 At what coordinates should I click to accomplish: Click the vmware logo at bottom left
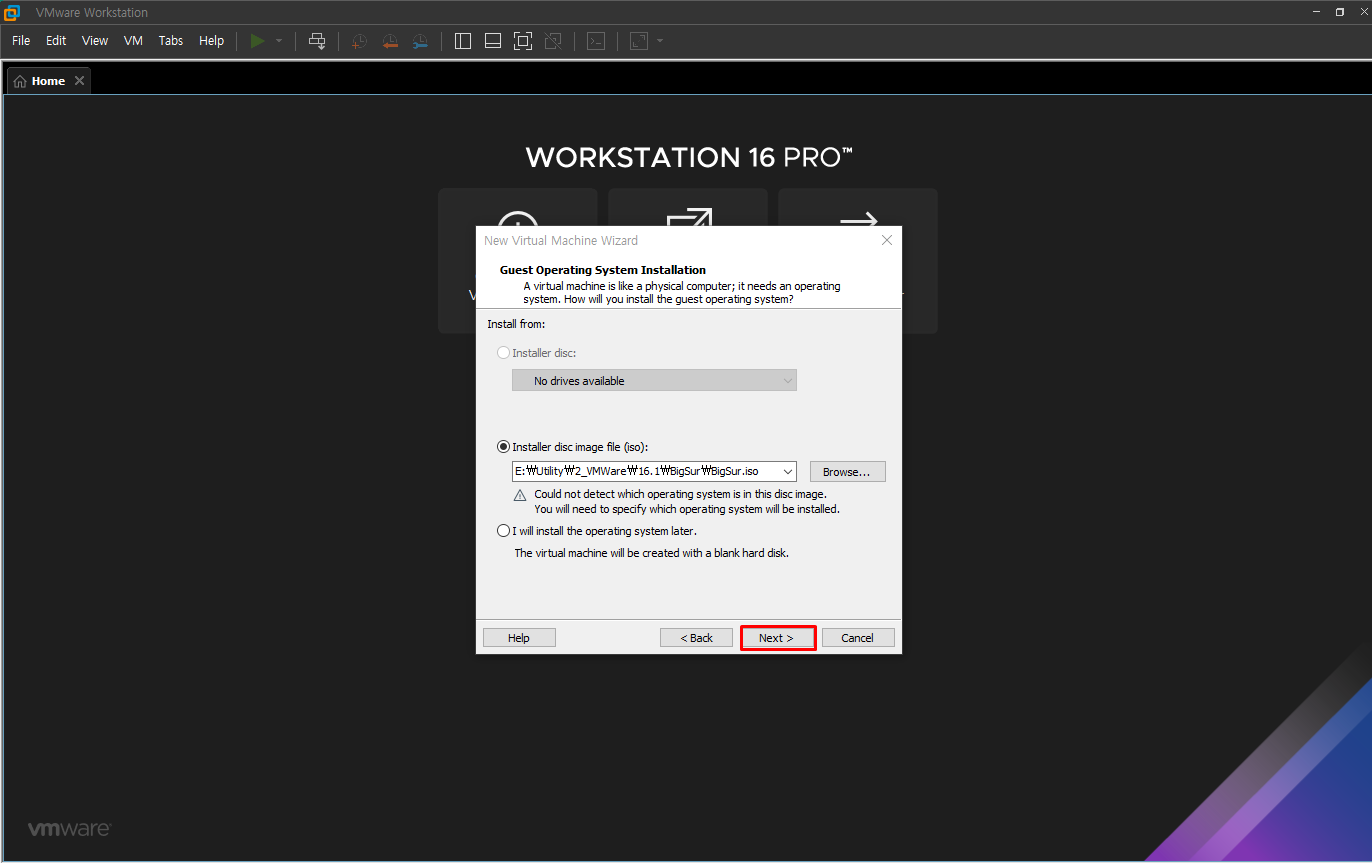[69, 829]
